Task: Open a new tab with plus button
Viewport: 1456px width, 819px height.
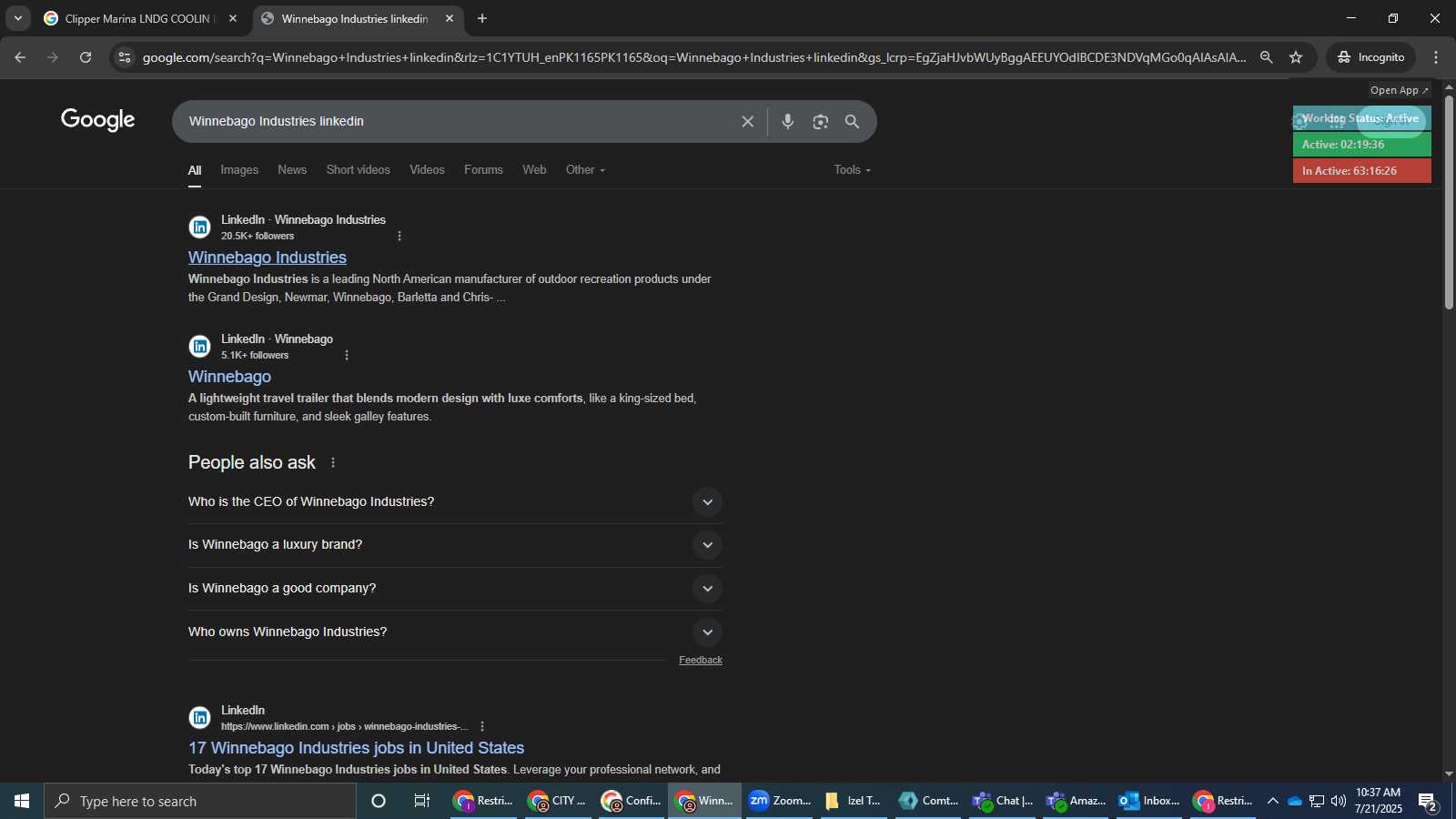Action: pos(482,18)
